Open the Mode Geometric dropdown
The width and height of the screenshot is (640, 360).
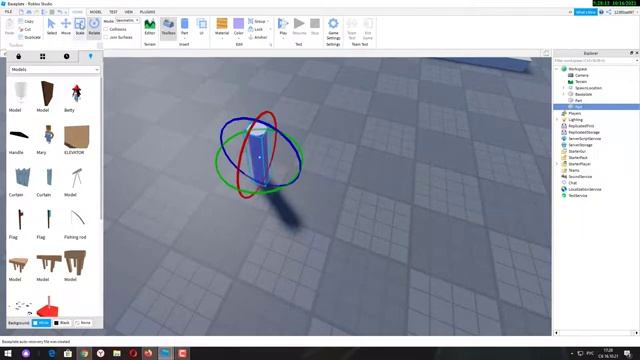click(x=127, y=20)
